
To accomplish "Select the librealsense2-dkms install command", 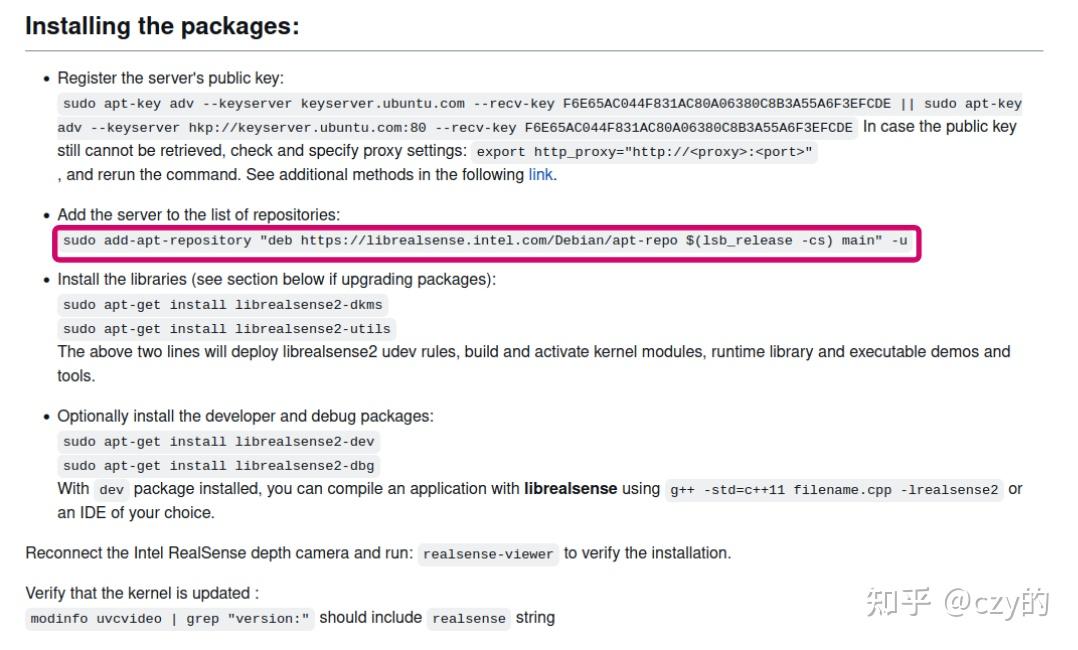I will click(x=223, y=305).
